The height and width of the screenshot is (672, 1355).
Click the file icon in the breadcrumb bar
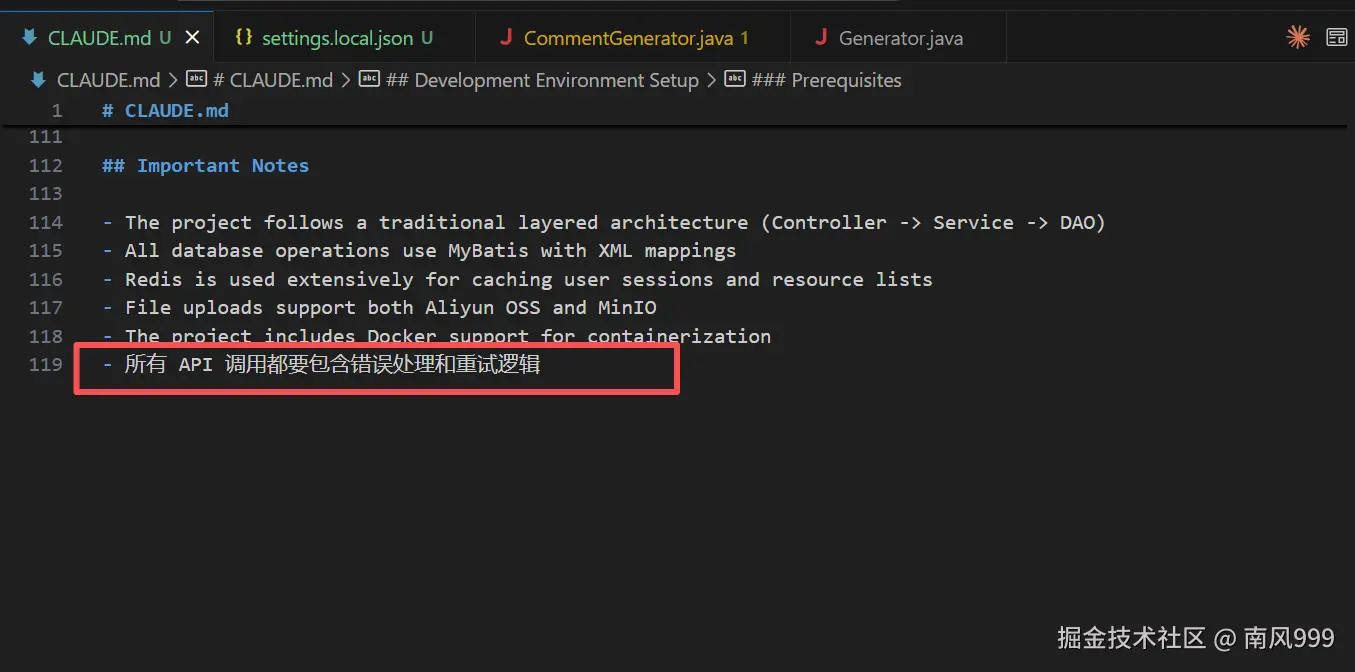coord(38,80)
